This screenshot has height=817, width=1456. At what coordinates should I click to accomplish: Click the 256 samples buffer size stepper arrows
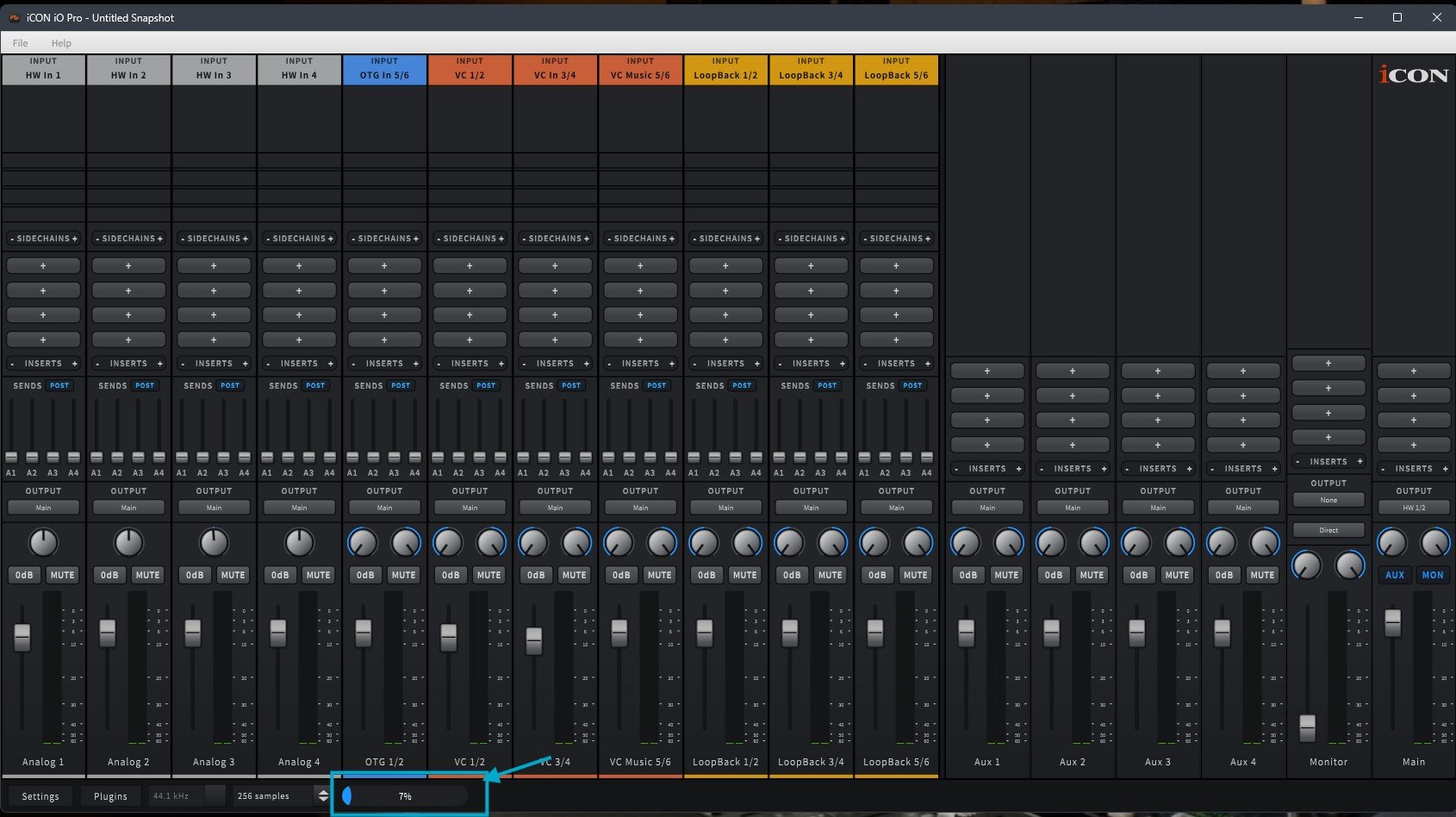click(x=323, y=796)
